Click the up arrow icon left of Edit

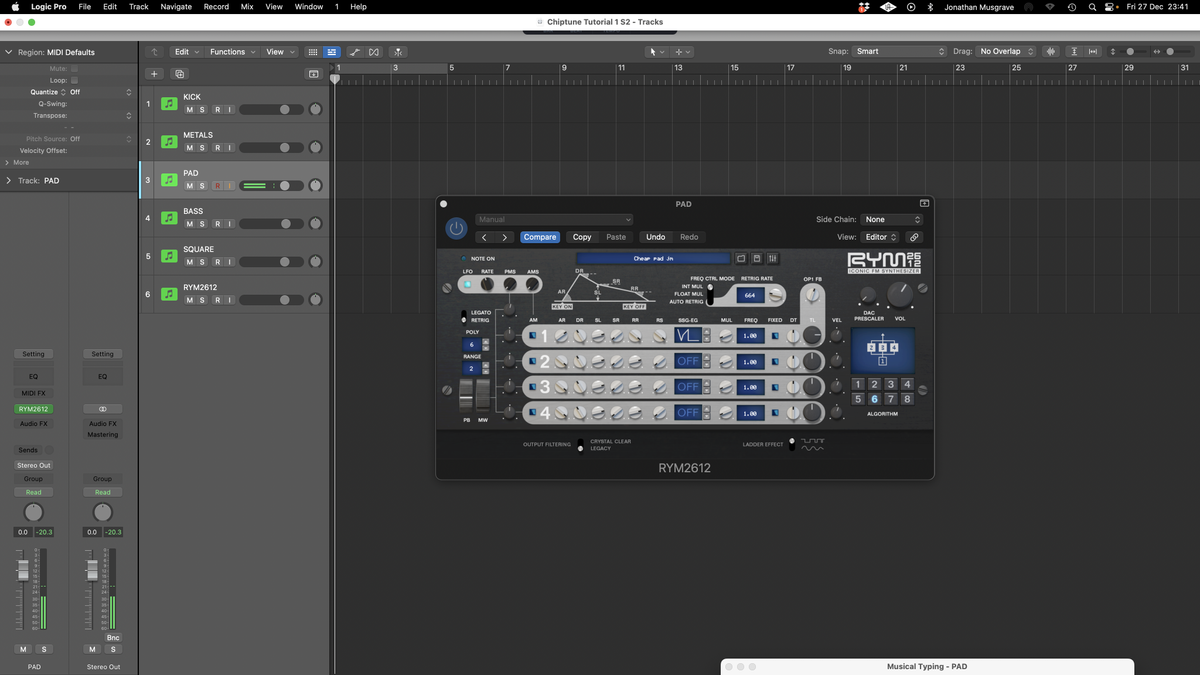tap(154, 52)
